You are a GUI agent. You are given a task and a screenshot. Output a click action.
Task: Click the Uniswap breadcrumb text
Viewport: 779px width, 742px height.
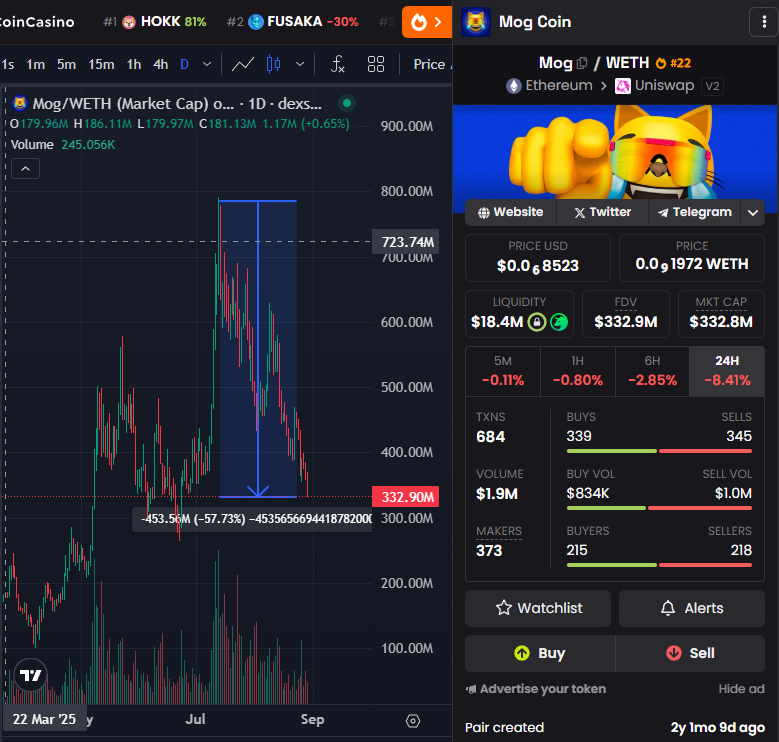pos(664,86)
